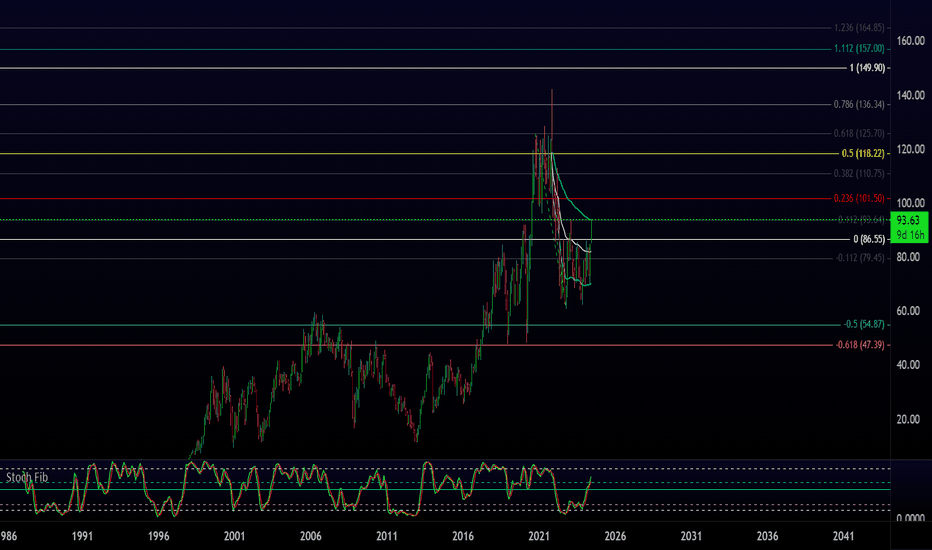Click the 0.382 (110.75) Fibonacci label
The image size is (932, 550).
[859, 174]
